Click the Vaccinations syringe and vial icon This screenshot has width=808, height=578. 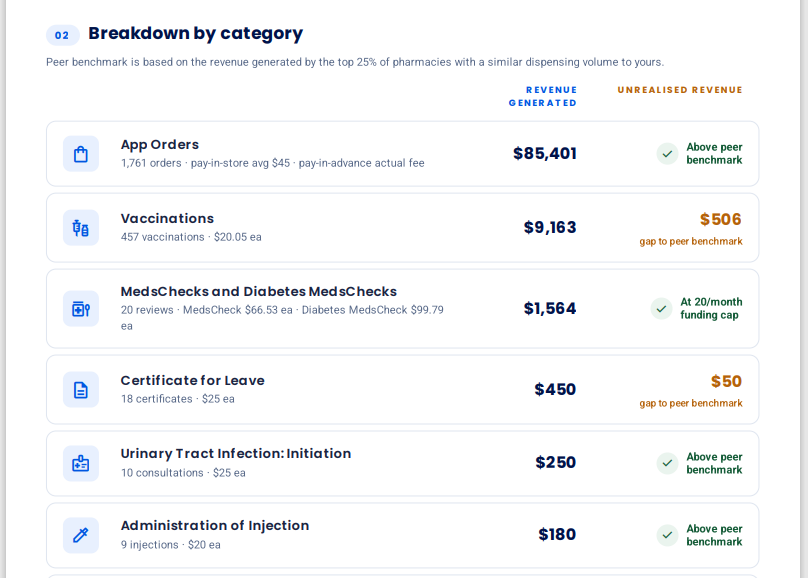81,228
